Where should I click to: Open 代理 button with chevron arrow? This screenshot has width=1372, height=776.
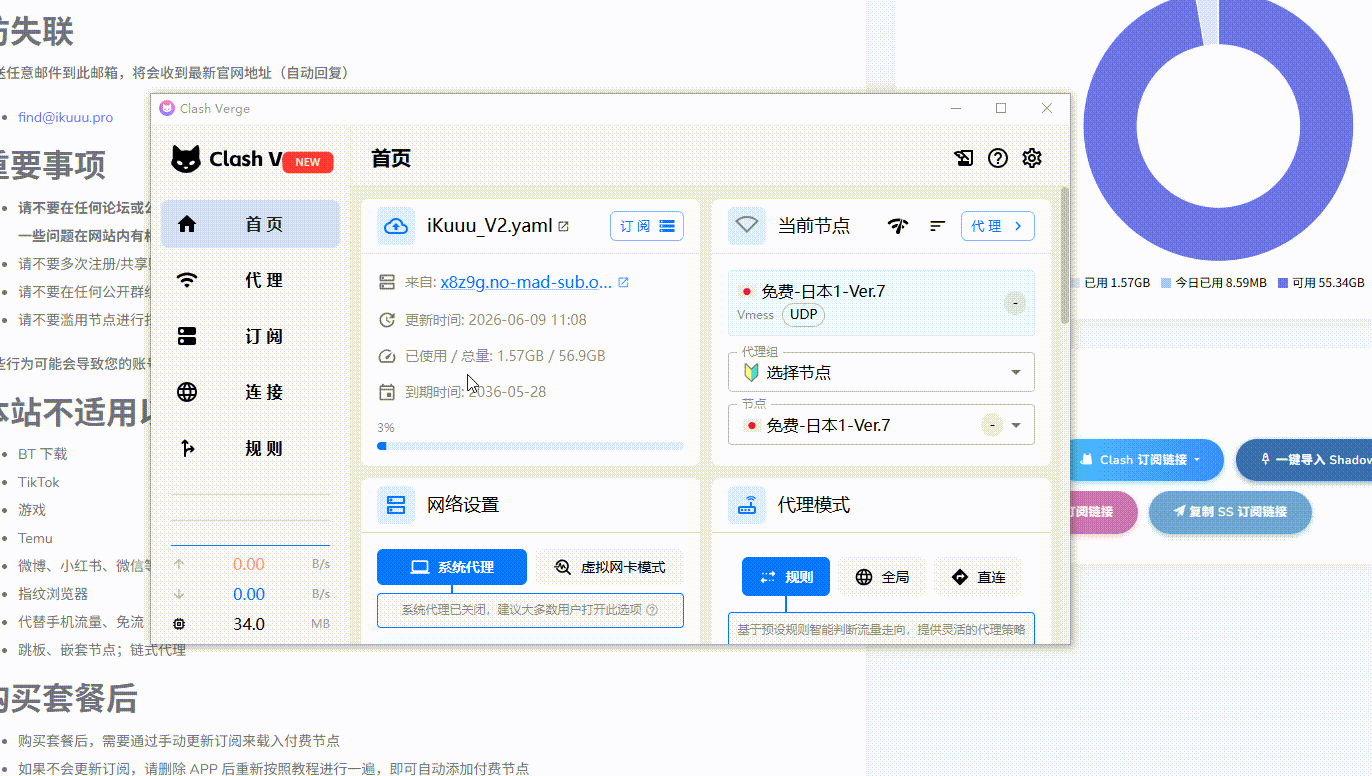(x=998, y=226)
